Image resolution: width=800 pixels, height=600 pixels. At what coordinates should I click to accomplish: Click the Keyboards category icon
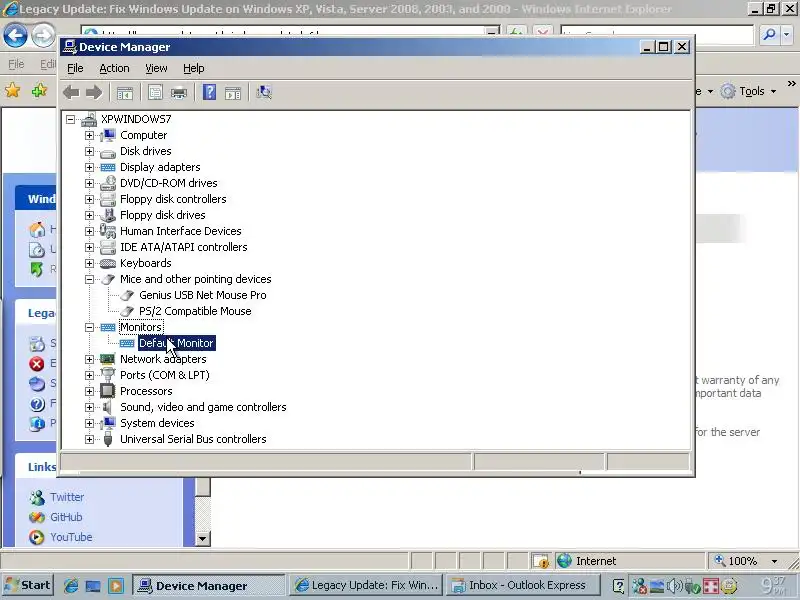pos(107,263)
